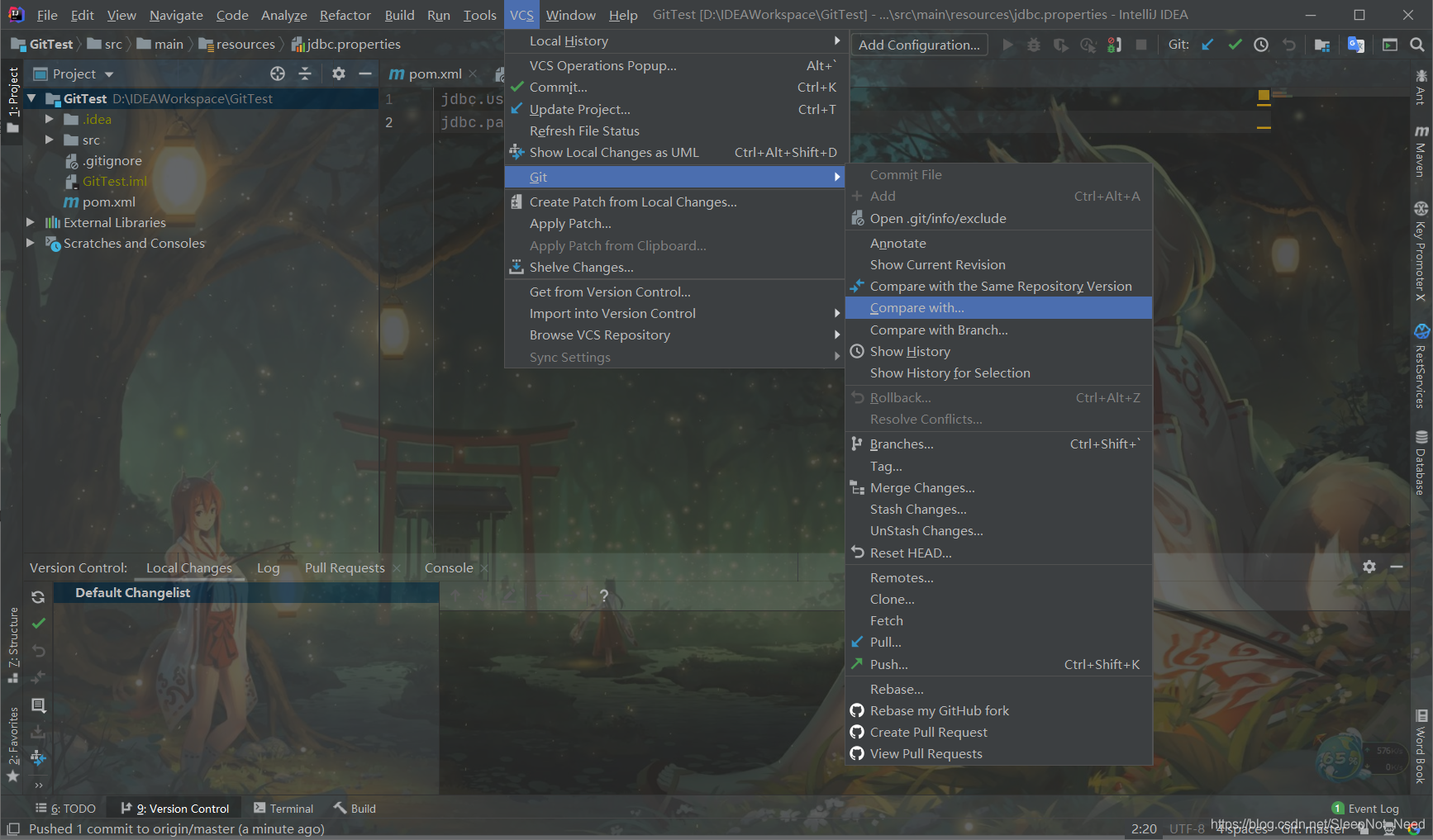Select .gitignore file in project tree
The image size is (1433, 840).
click(112, 160)
